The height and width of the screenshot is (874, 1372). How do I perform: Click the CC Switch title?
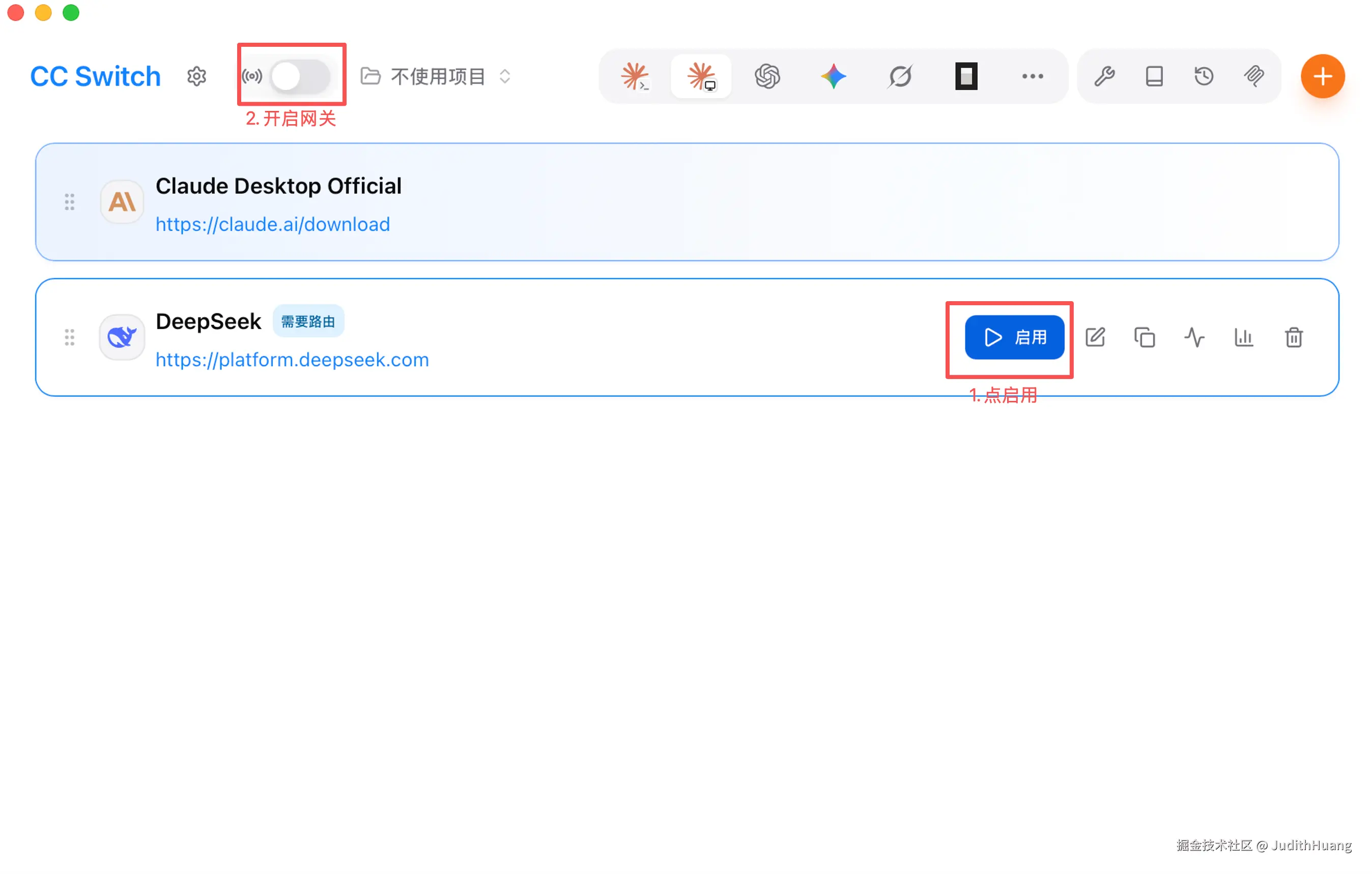[x=95, y=76]
